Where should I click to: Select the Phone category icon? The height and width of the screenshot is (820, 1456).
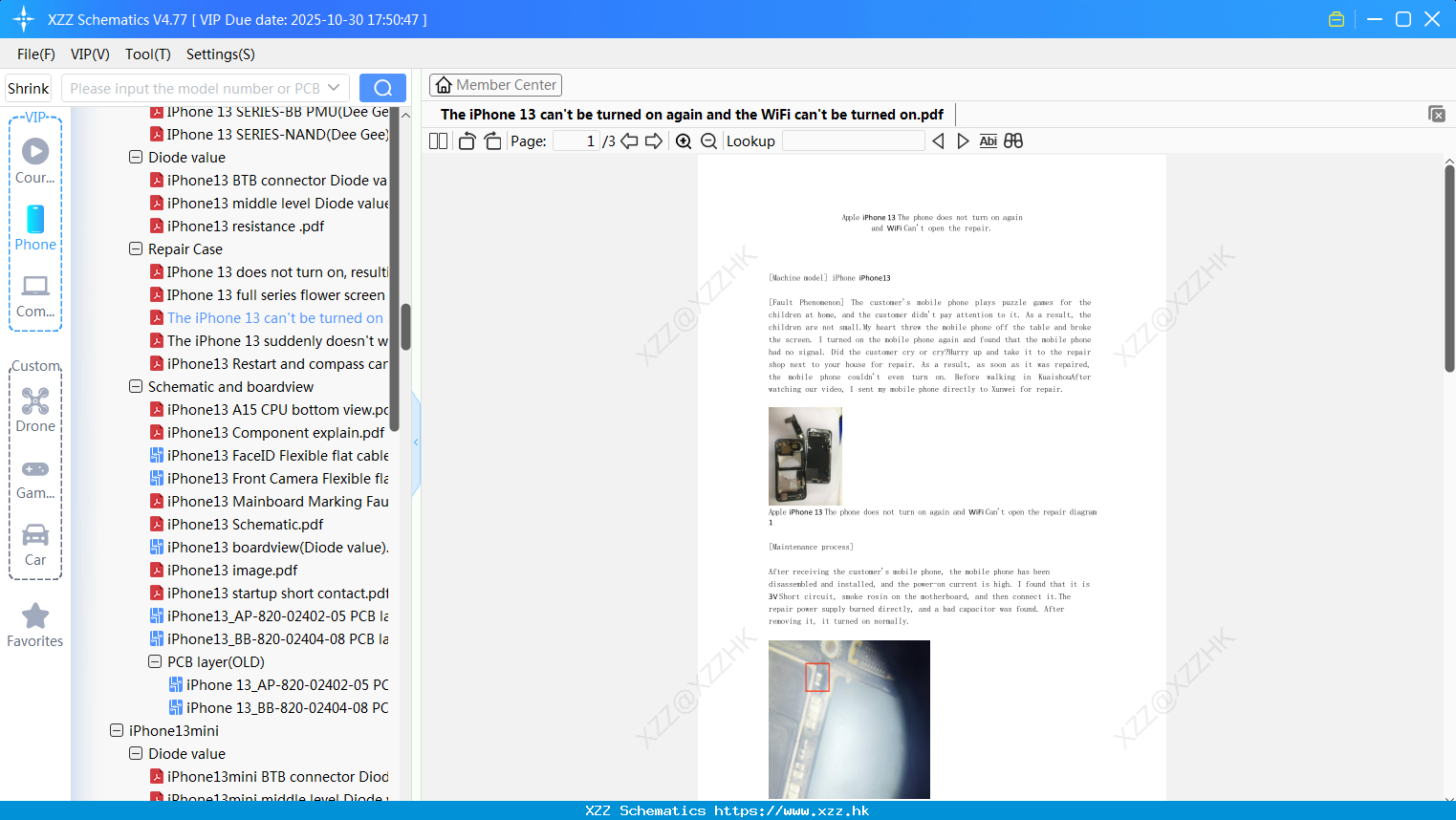click(35, 227)
